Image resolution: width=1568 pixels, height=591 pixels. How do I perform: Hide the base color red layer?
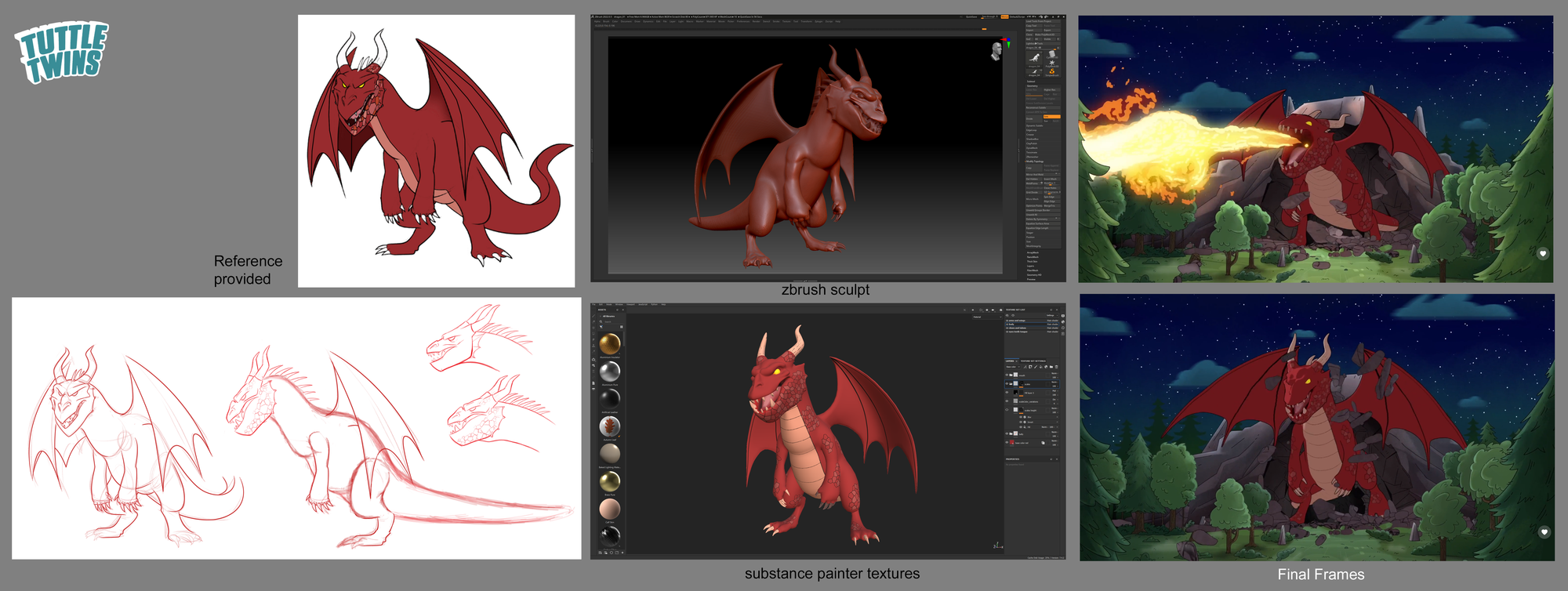click(1007, 442)
